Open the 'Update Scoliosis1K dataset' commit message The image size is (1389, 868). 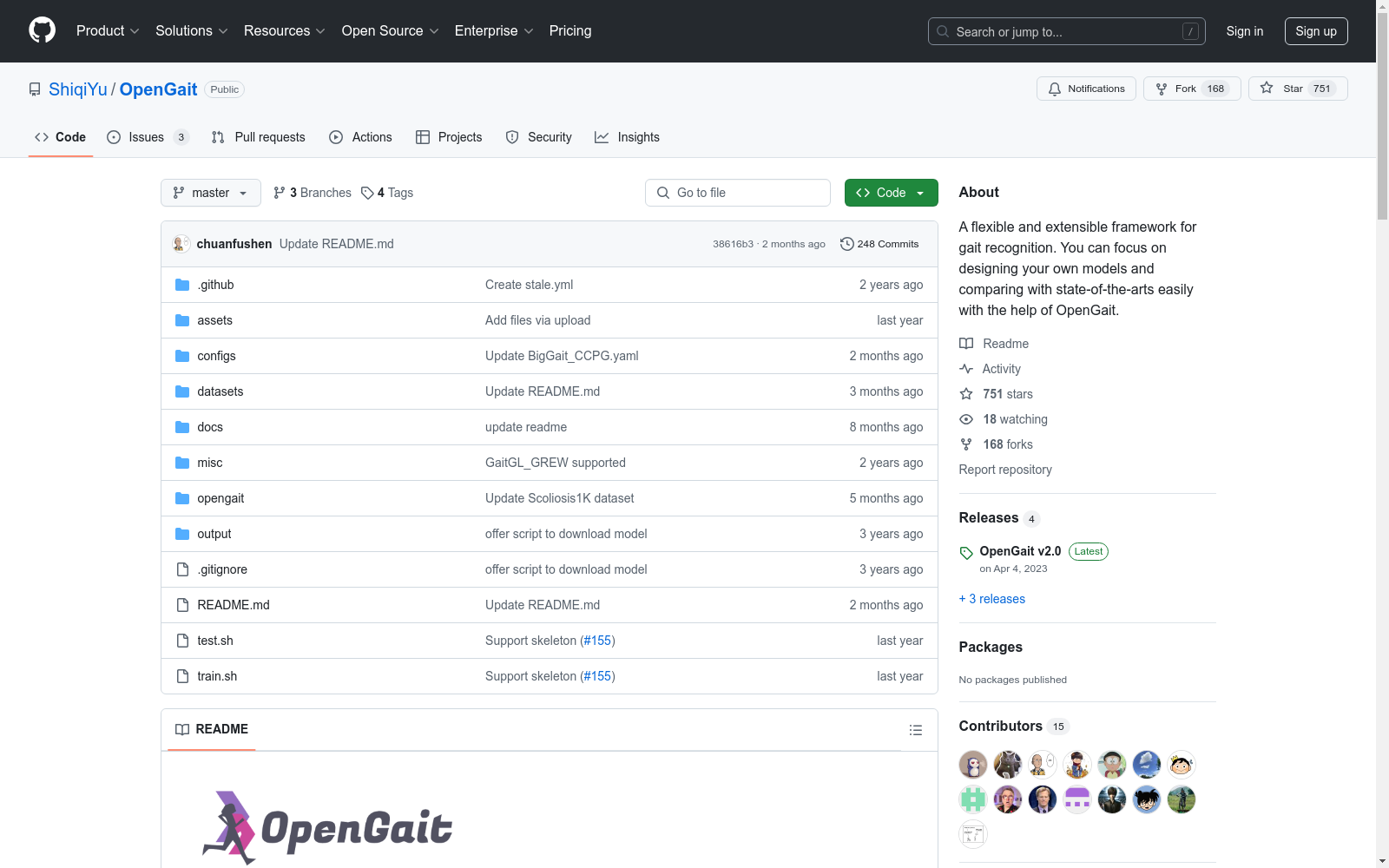(560, 498)
